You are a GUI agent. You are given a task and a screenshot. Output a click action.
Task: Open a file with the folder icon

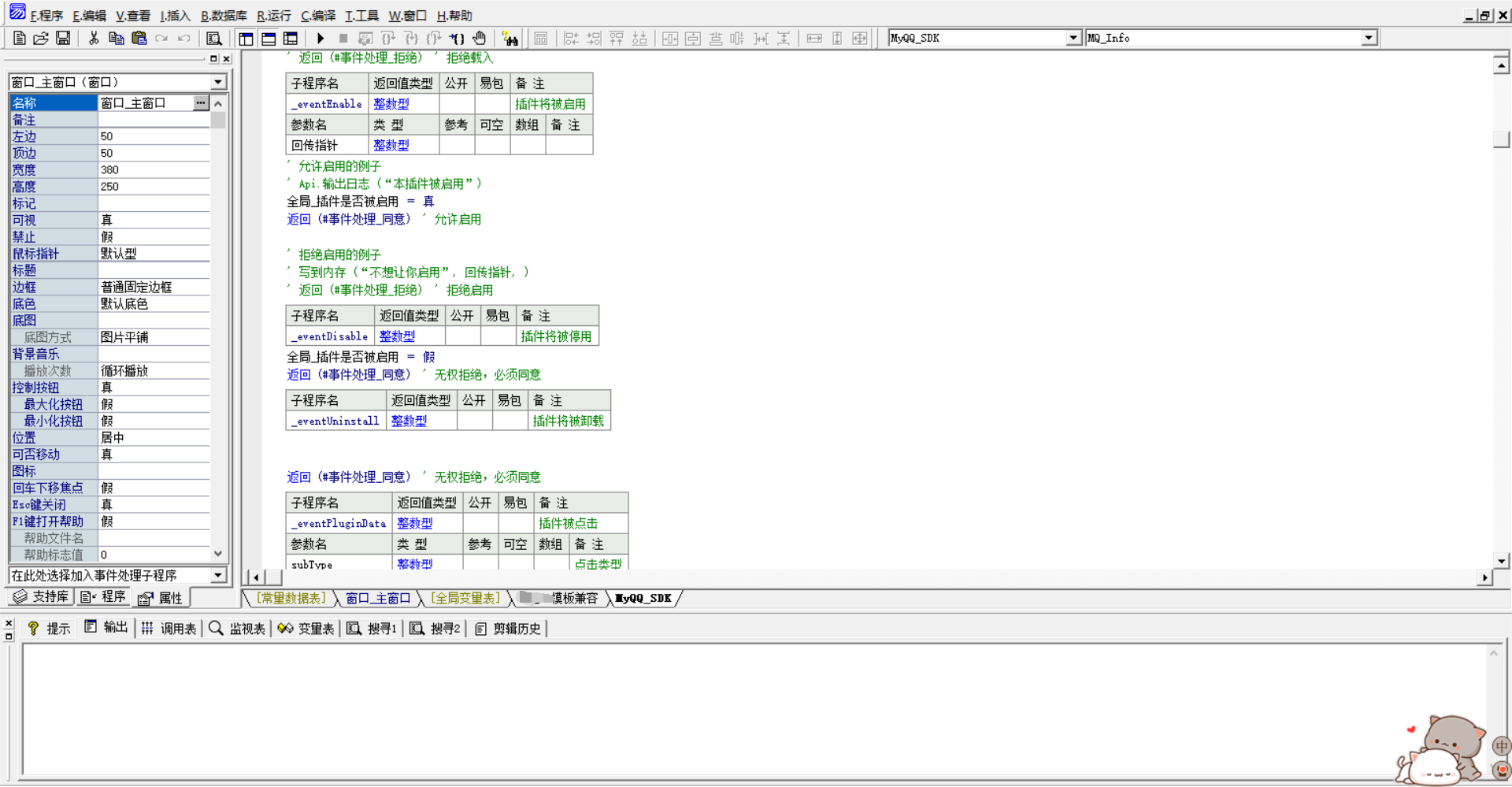41,38
